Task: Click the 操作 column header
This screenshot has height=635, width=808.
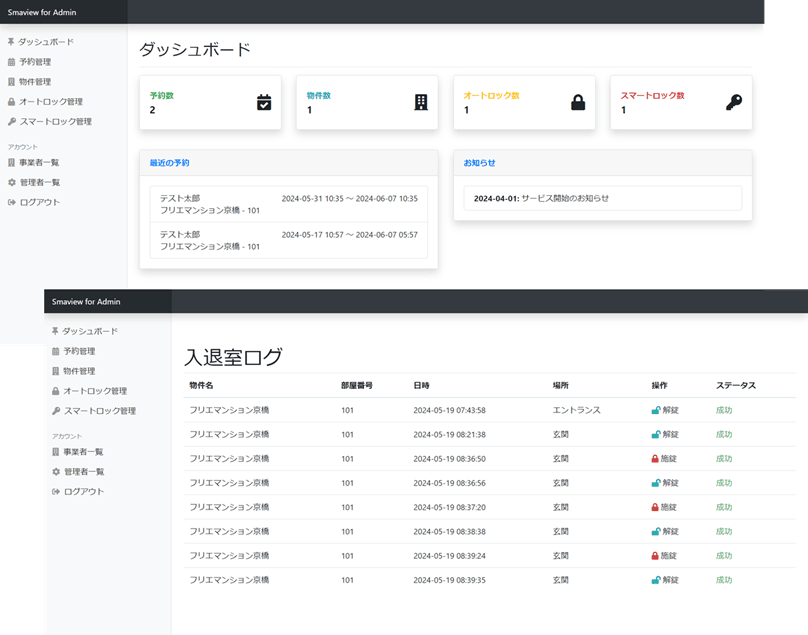Action: click(x=659, y=385)
